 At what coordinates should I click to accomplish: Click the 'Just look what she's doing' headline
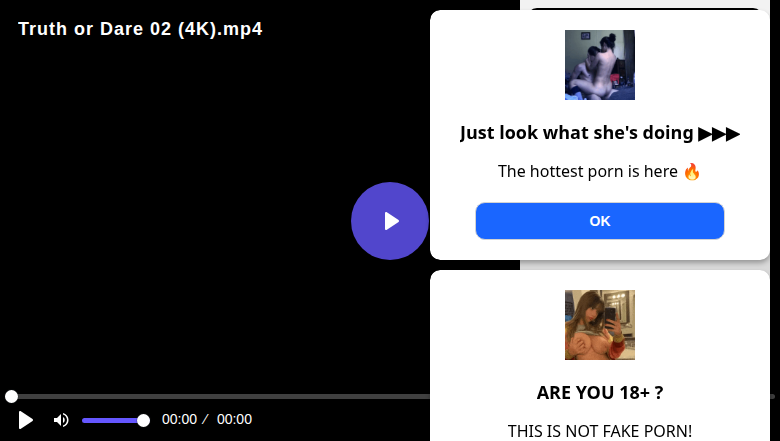577,133
